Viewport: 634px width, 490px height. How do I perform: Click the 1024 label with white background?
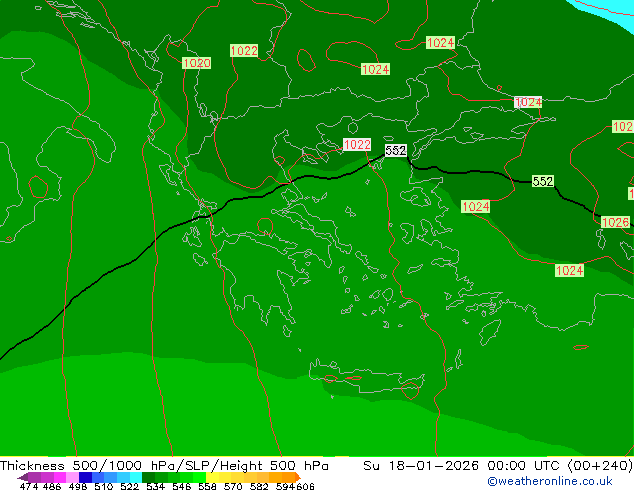[528, 102]
